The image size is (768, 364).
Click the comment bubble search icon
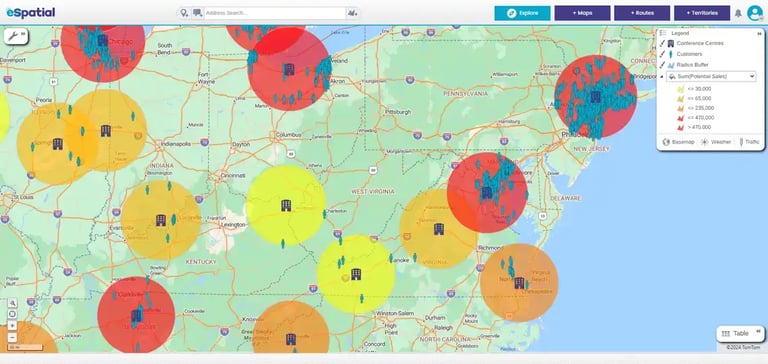pyautogui.click(x=197, y=13)
